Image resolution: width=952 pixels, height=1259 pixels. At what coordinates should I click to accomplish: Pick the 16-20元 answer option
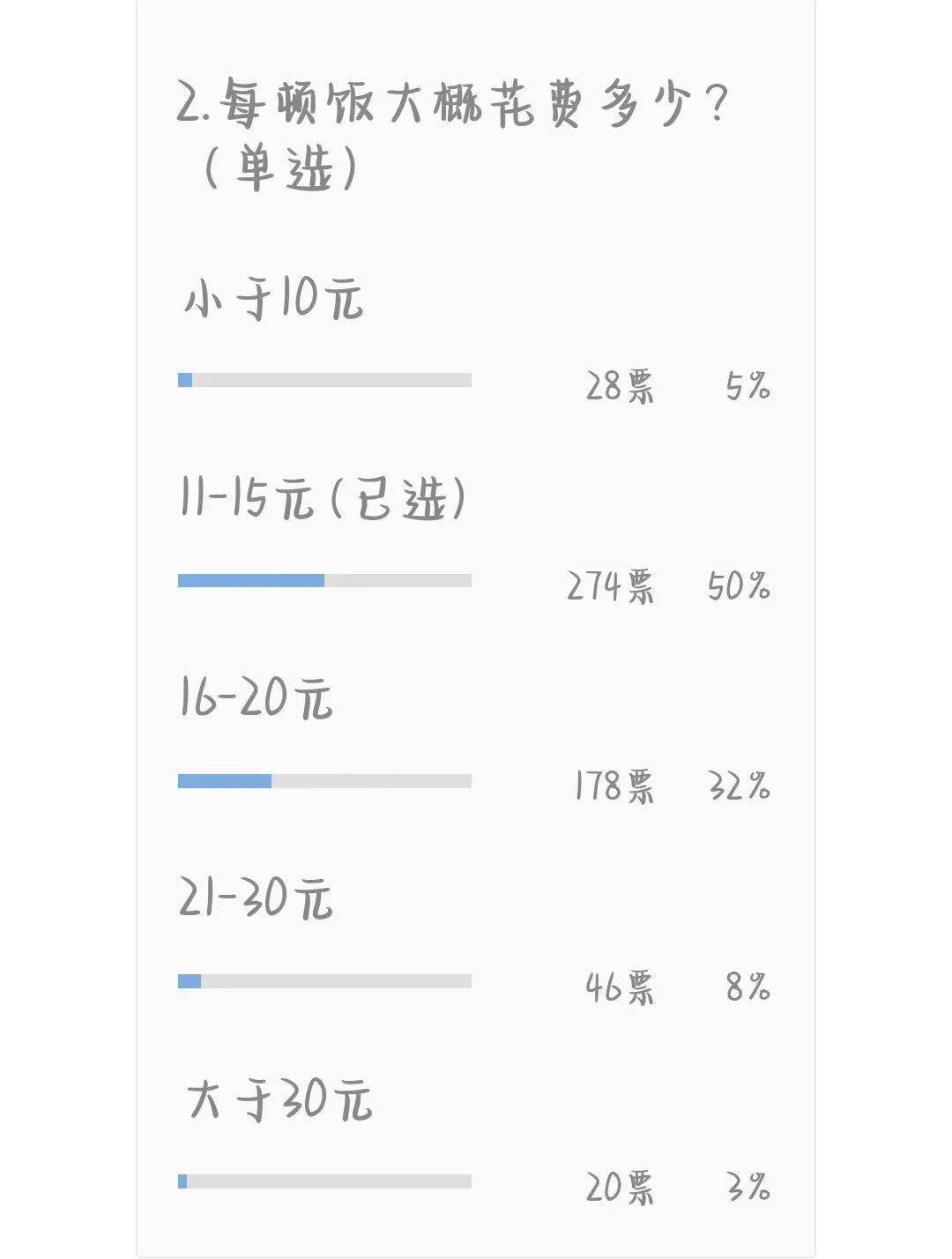pyautogui.click(x=257, y=699)
